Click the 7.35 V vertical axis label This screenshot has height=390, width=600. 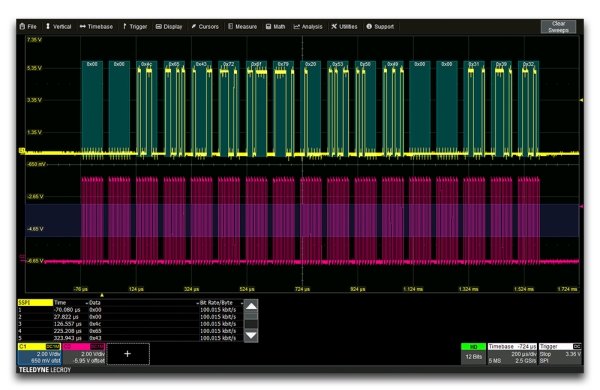pyautogui.click(x=34, y=39)
